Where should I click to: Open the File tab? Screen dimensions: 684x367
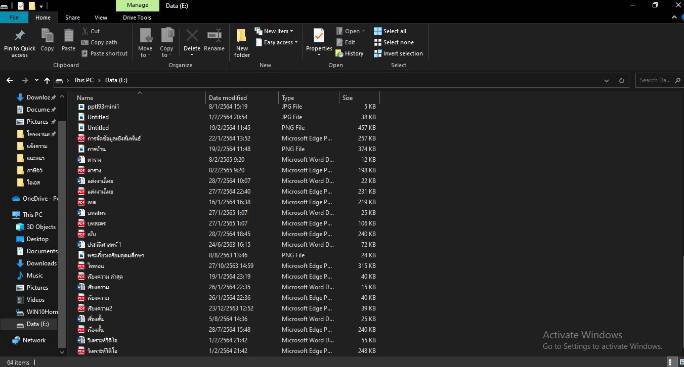pyautogui.click(x=14, y=17)
